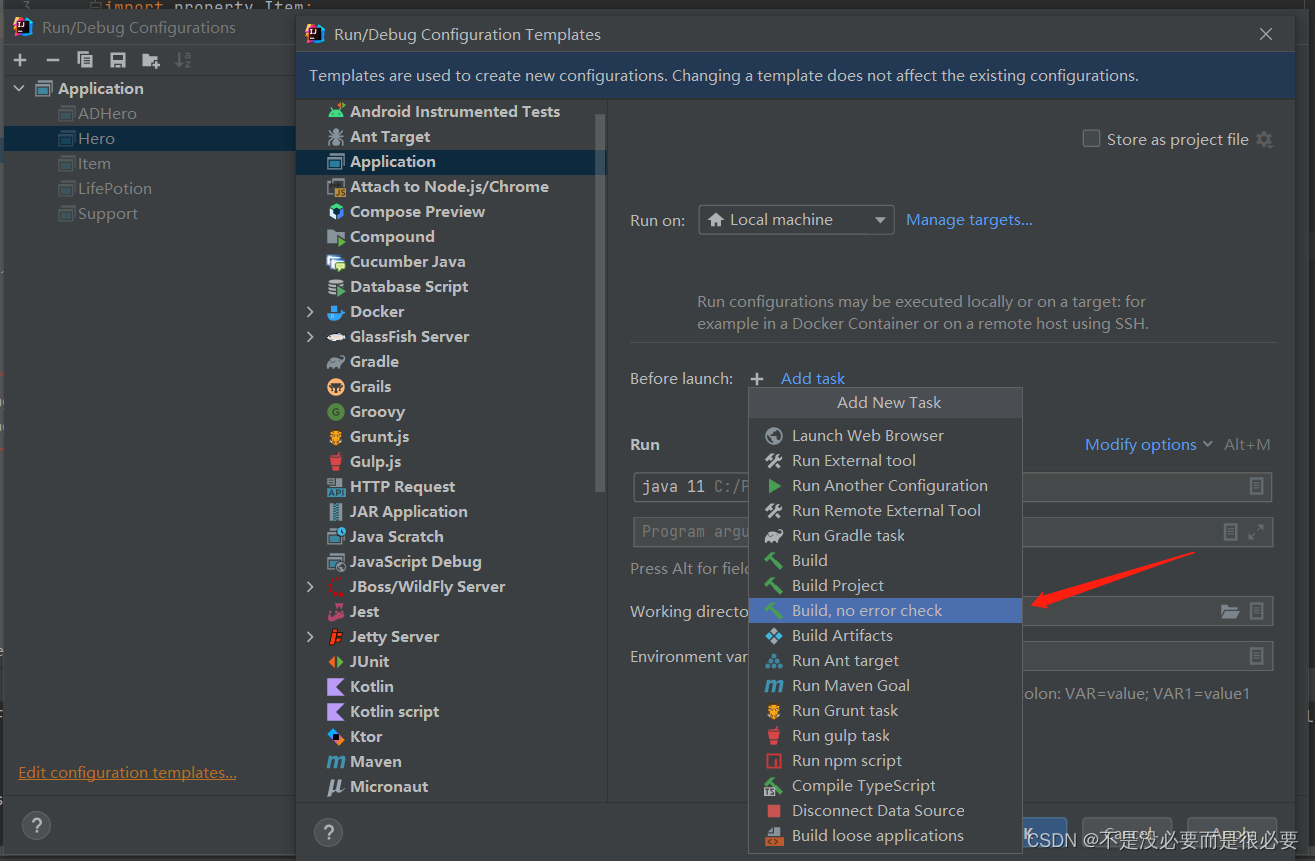Open Edit configuration templates link
The width and height of the screenshot is (1315, 861).
(127, 773)
